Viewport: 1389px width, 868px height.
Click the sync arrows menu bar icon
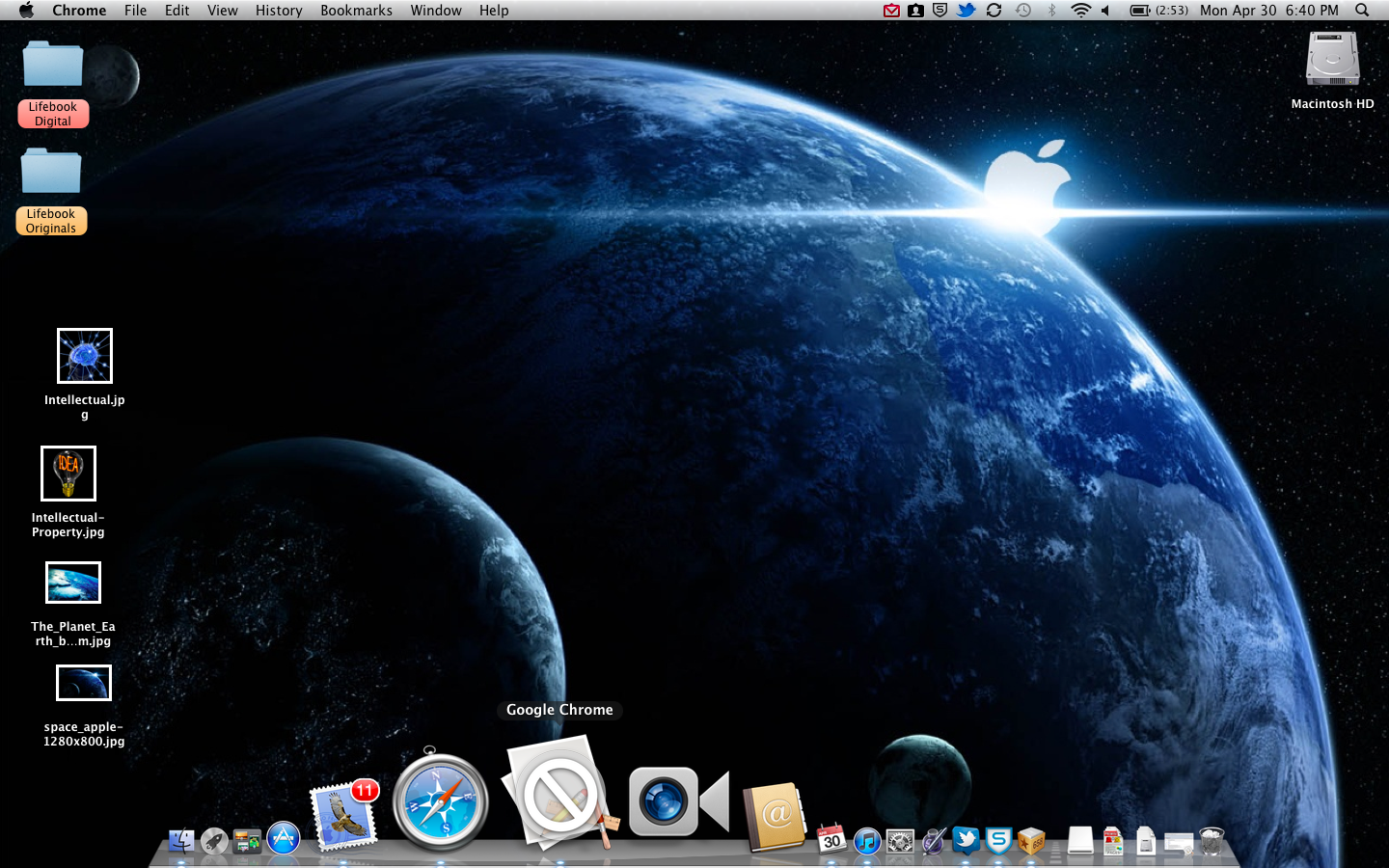pos(994,11)
